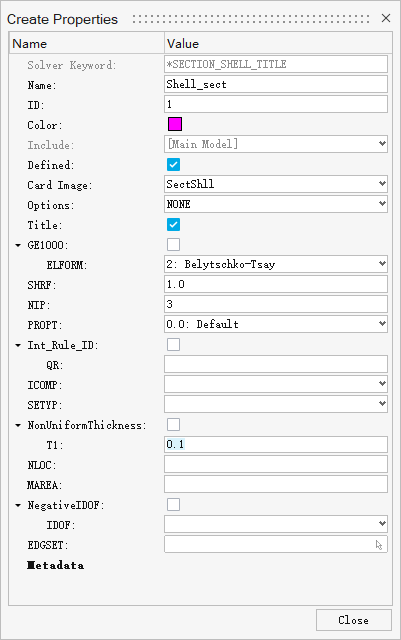Open the PROPT dropdown list
The image size is (401, 640).
tap(276, 324)
